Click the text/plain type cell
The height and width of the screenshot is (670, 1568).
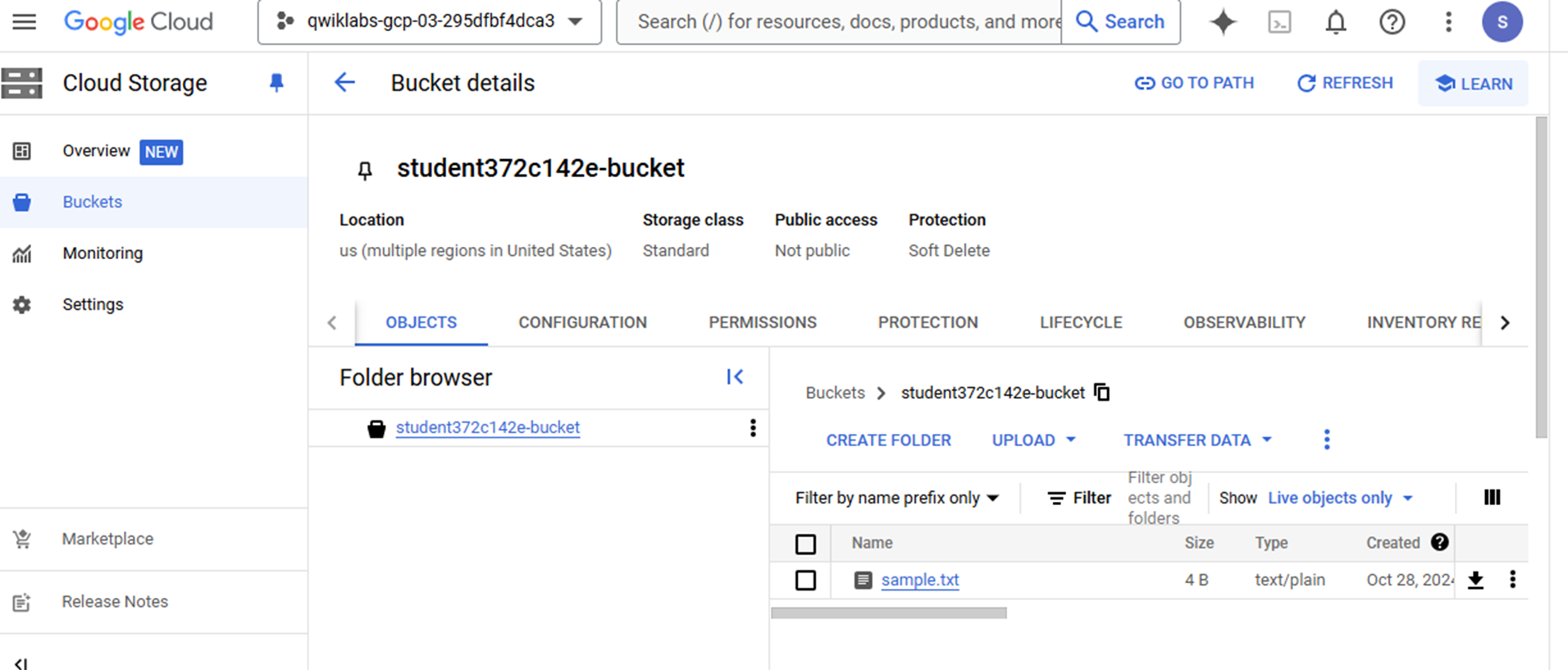(x=1289, y=580)
